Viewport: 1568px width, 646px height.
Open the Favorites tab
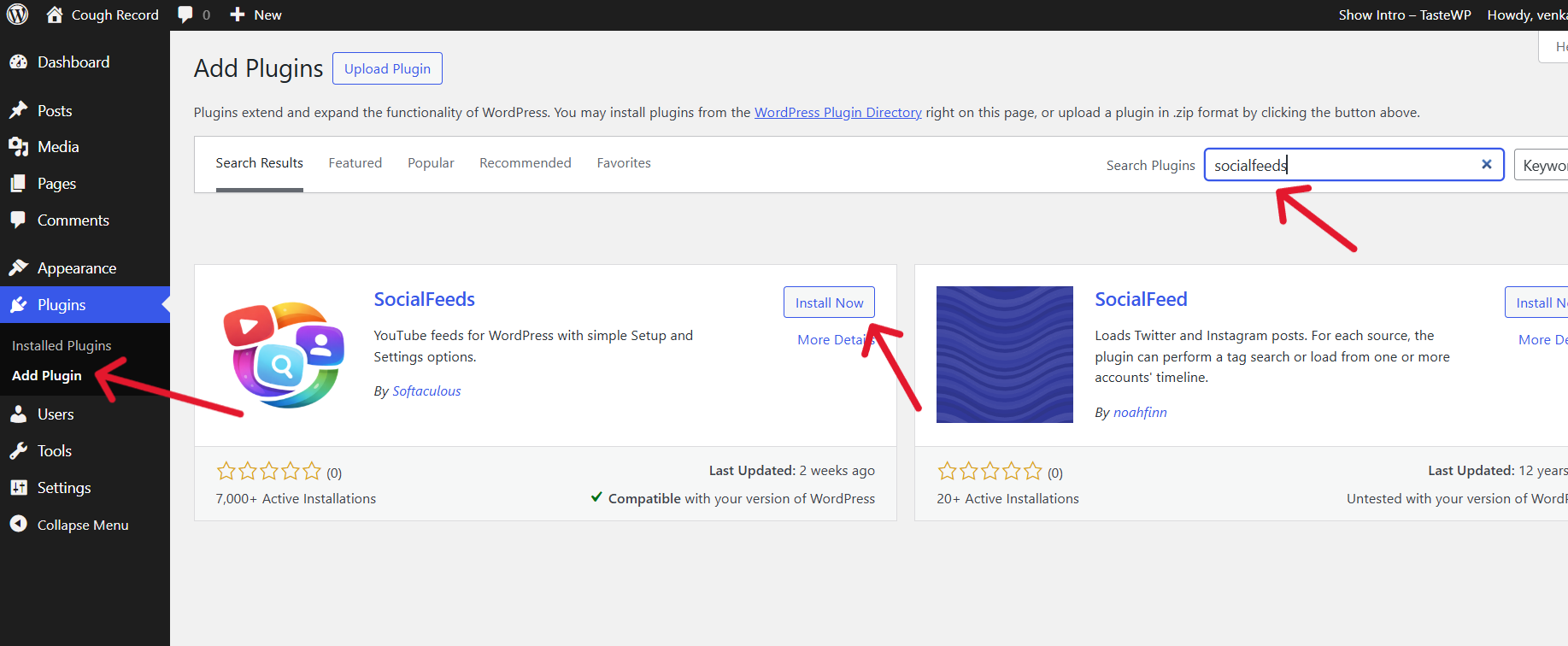624,162
